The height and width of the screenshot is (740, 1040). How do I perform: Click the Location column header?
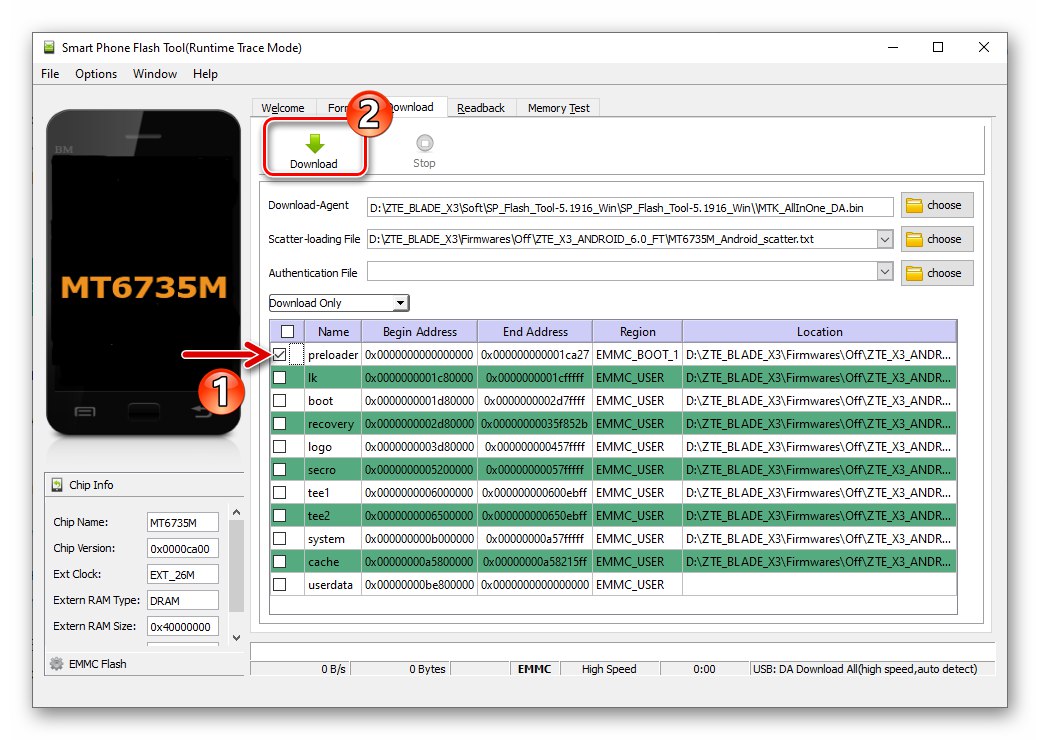[x=820, y=332]
